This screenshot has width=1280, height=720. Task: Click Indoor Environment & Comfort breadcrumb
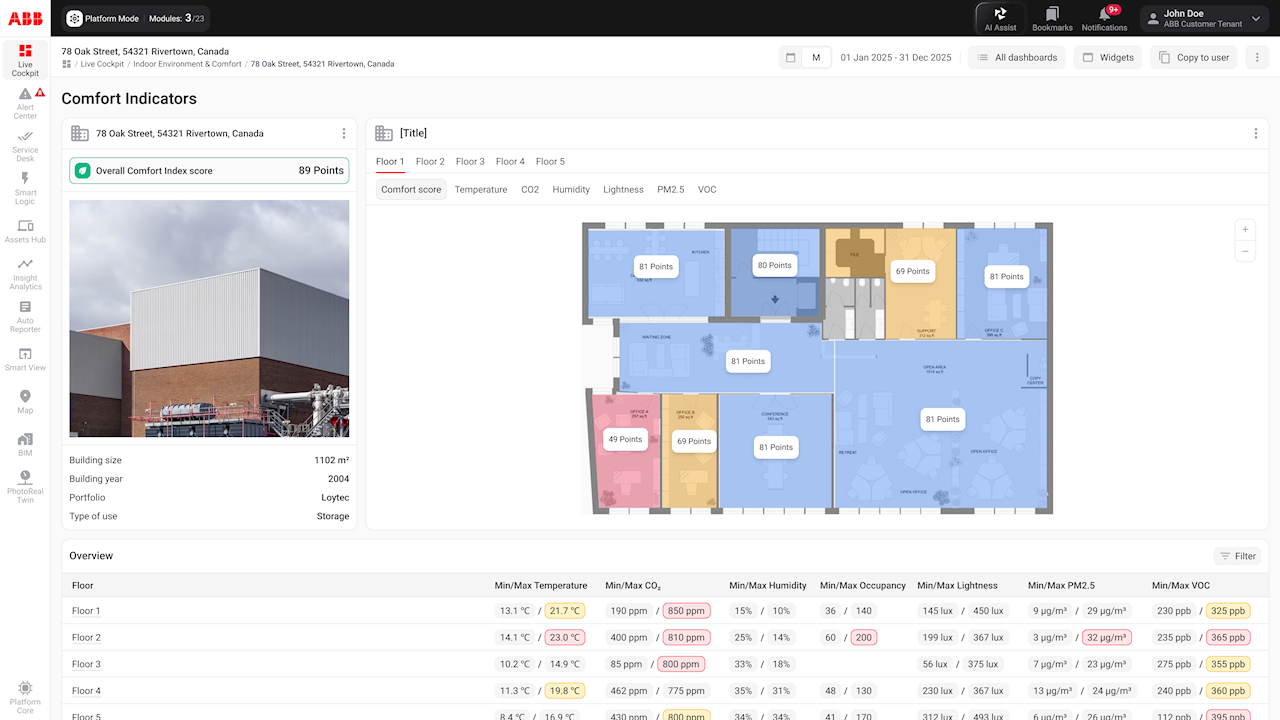pos(187,64)
